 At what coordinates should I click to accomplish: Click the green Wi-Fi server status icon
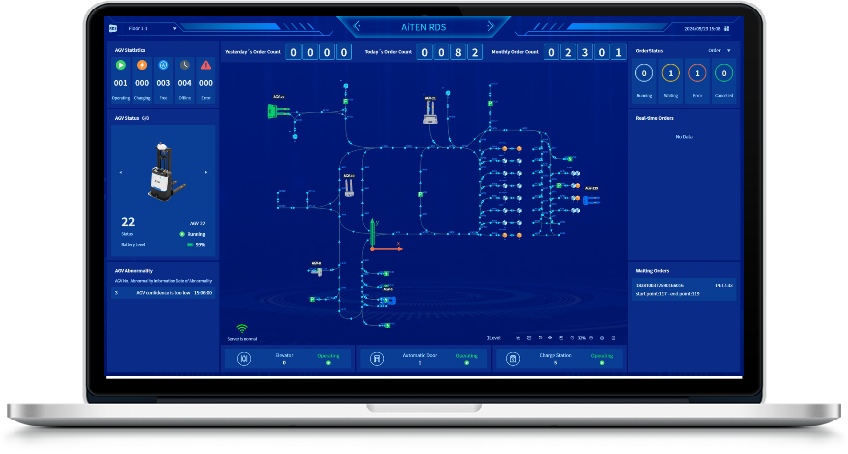[241, 329]
